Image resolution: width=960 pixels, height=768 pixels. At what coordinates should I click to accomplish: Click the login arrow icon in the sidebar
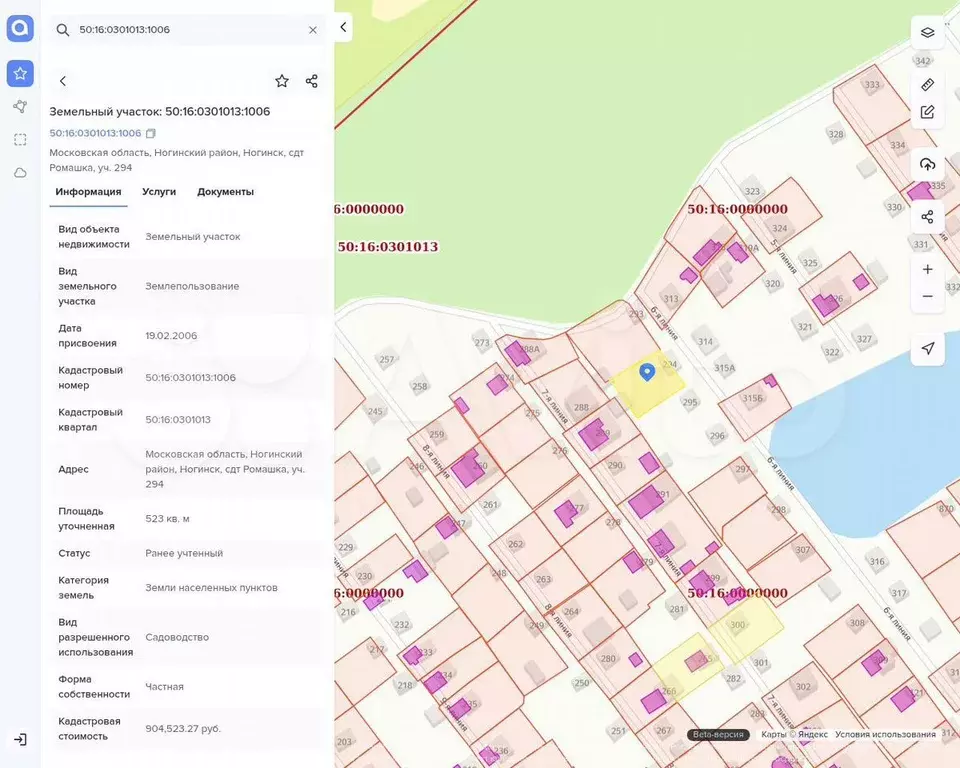pos(20,739)
